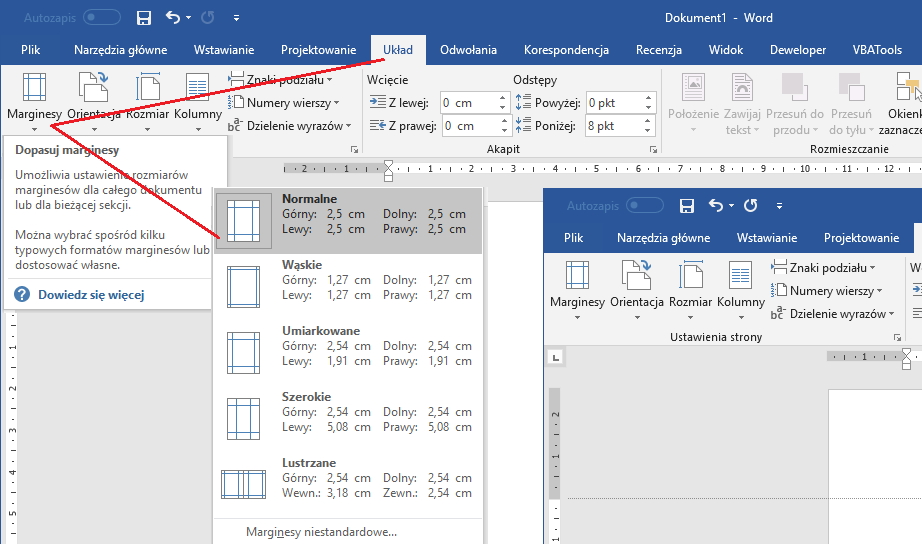Decrease Z prawej indent with down arrow
Viewport: 922px width, 544px height.
coord(505,131)
